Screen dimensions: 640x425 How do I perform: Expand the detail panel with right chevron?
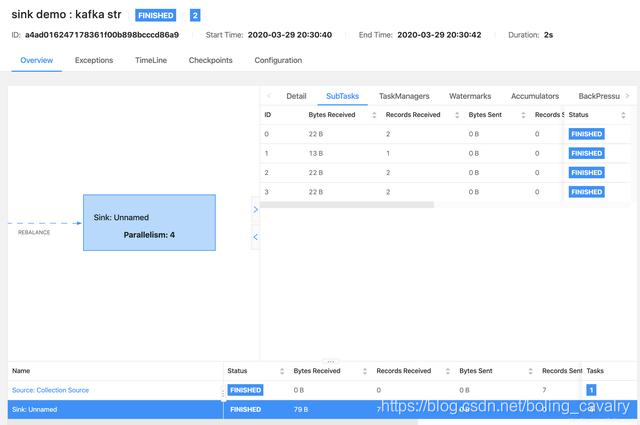click(256, 209)
